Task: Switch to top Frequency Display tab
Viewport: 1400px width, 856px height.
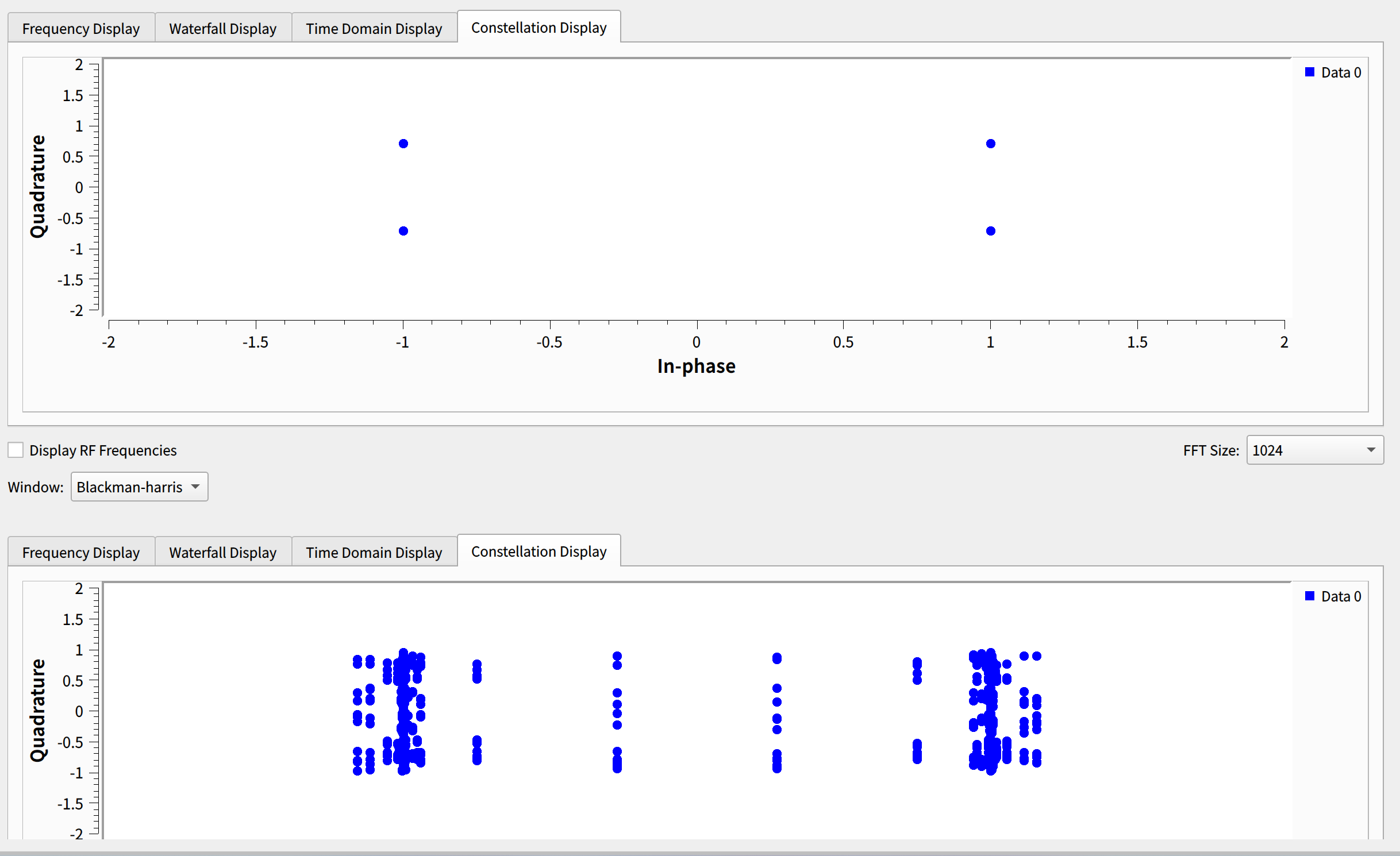Action: pyautogui.click(x=81, y=29)
